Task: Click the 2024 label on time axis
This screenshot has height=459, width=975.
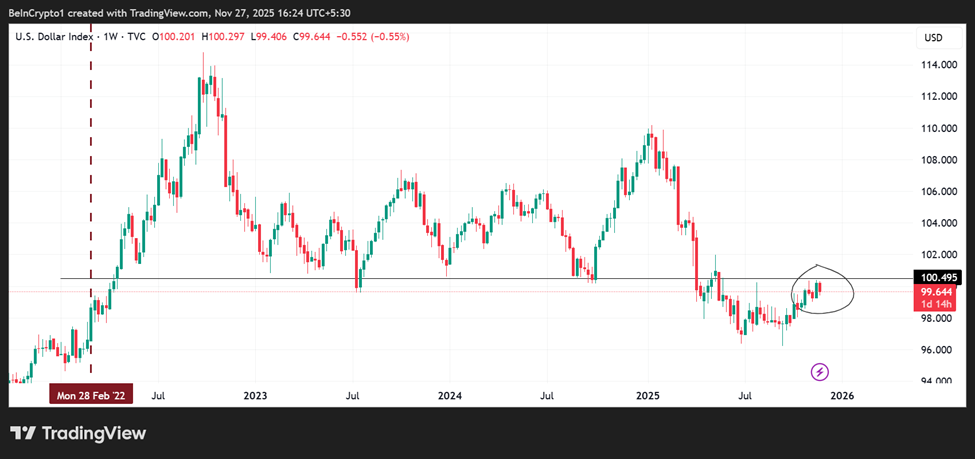Action: pyautogui.click(x=450, y=395)
